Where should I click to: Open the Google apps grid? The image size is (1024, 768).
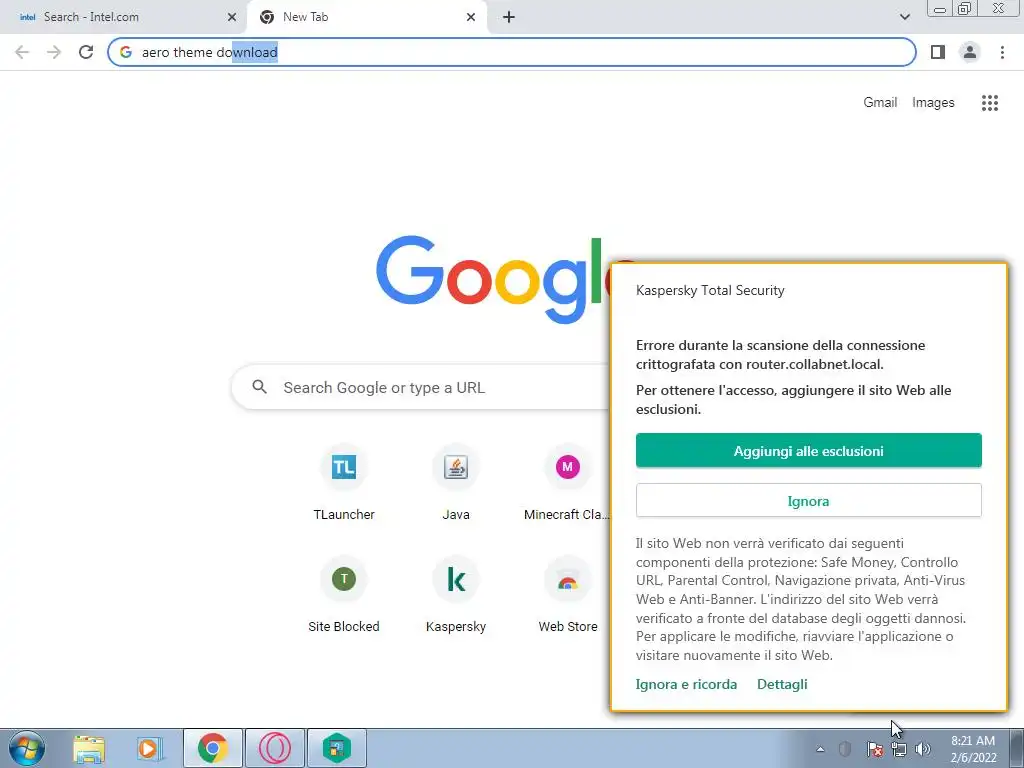(x=990, y=103)
